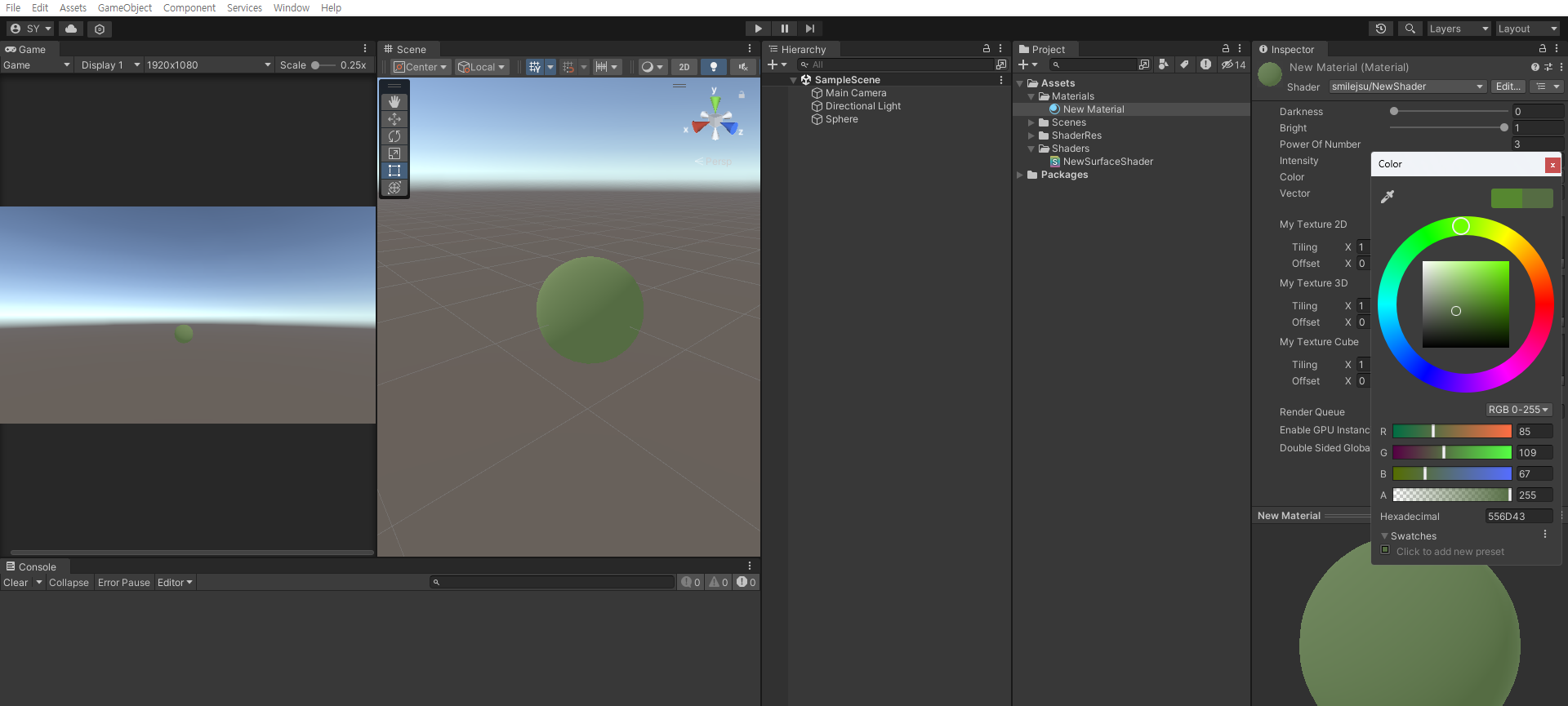Click the Pause button
The image size is (1568, 706).
[785, 29]
